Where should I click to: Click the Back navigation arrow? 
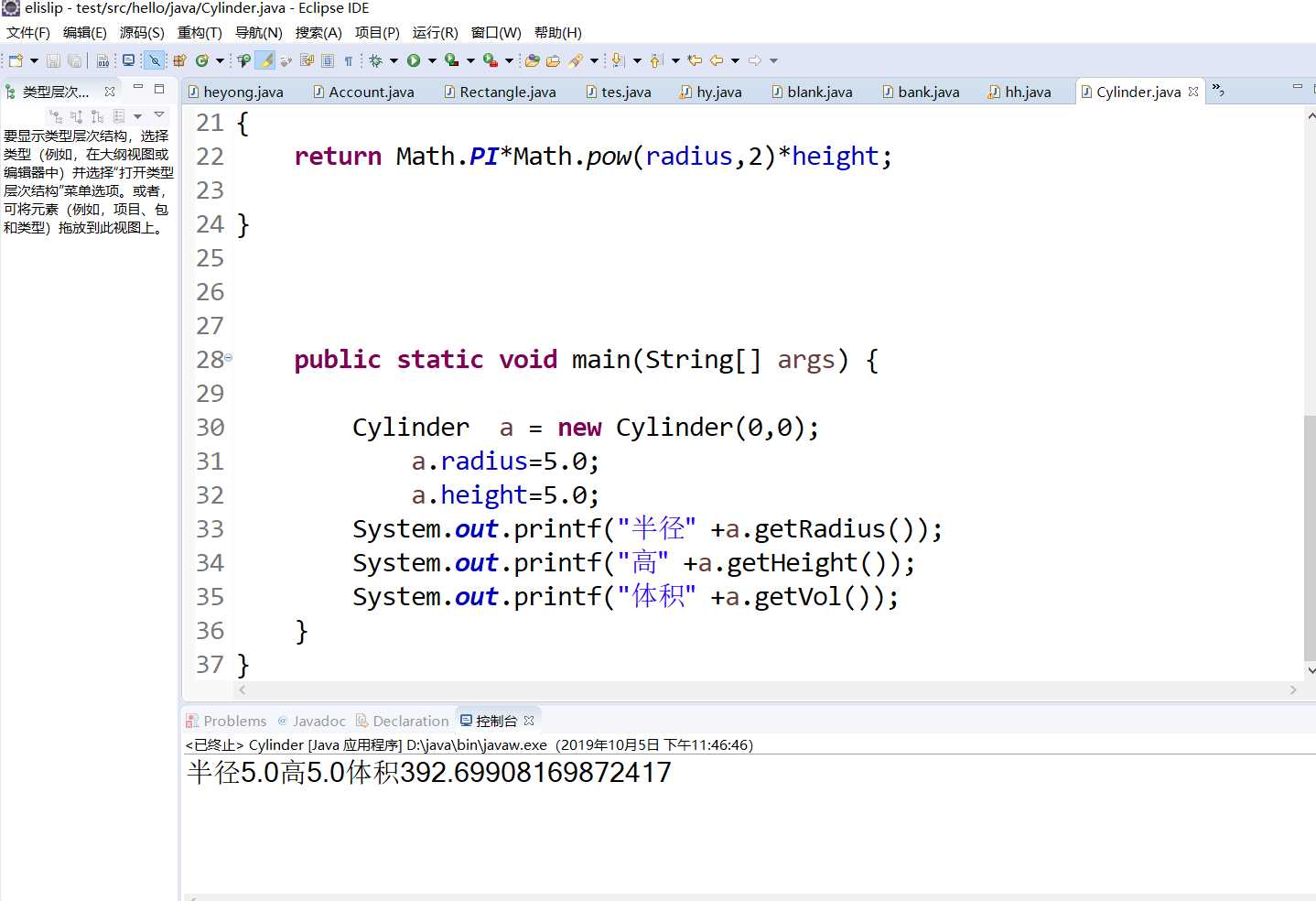tap(717, 60)
